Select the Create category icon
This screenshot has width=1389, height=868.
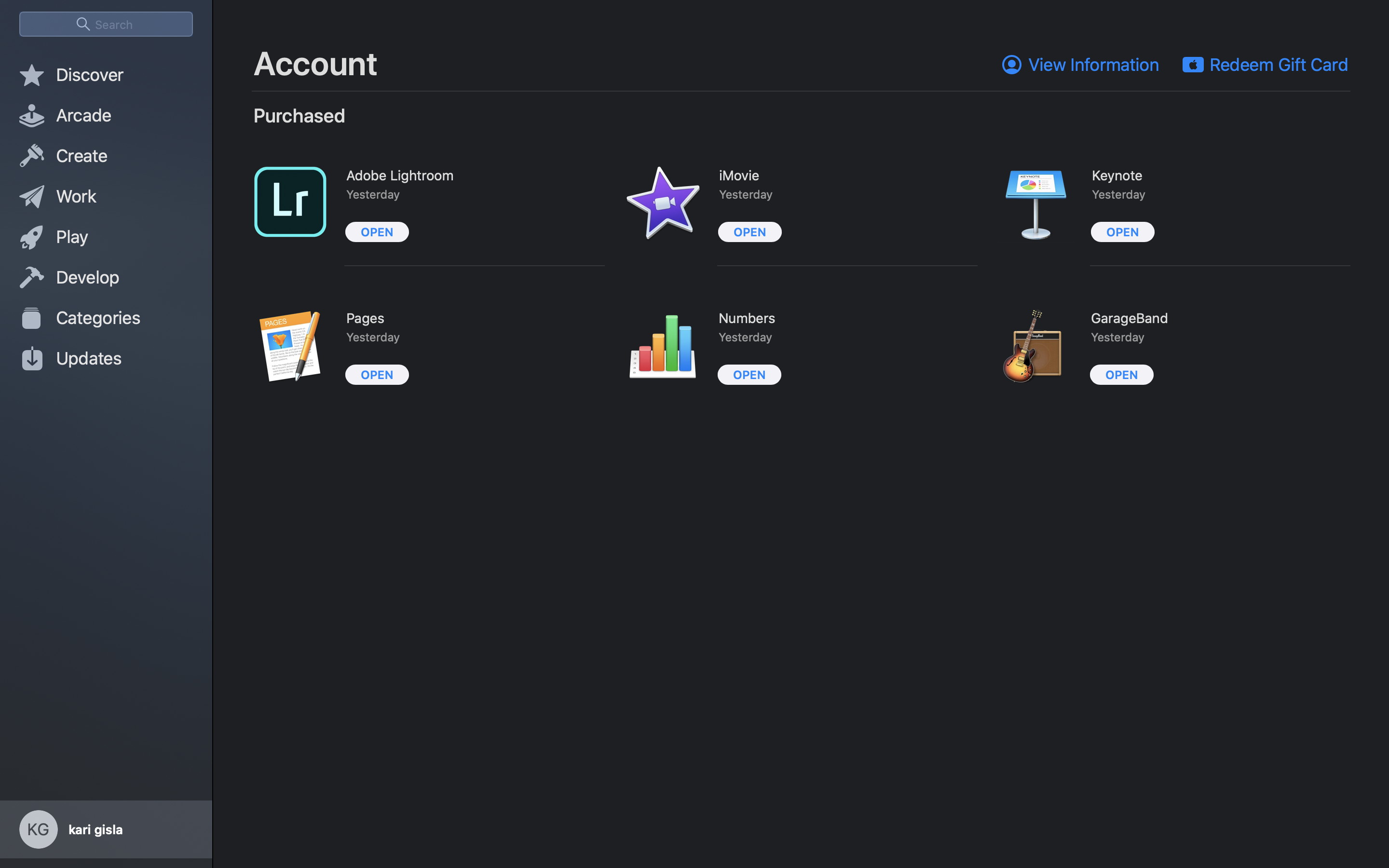click(x=31, y=155)
